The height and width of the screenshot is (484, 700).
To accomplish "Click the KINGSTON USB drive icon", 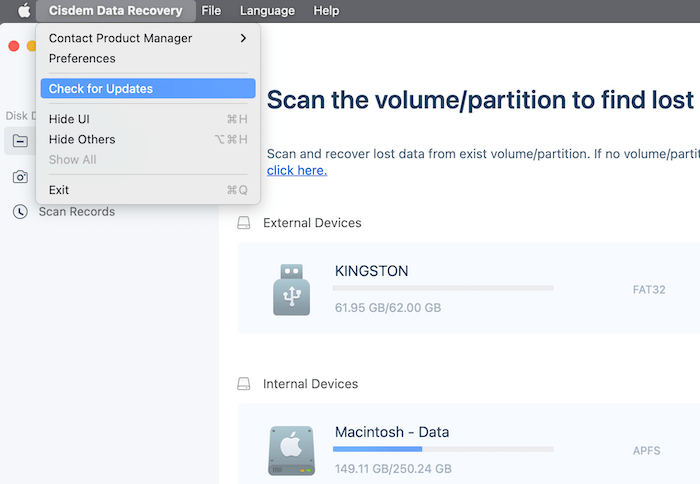I will point(292,290).
